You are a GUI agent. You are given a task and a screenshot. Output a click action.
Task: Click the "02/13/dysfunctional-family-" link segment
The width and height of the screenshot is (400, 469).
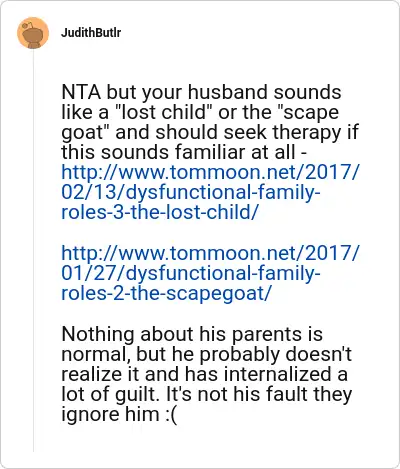coord(191,192)
